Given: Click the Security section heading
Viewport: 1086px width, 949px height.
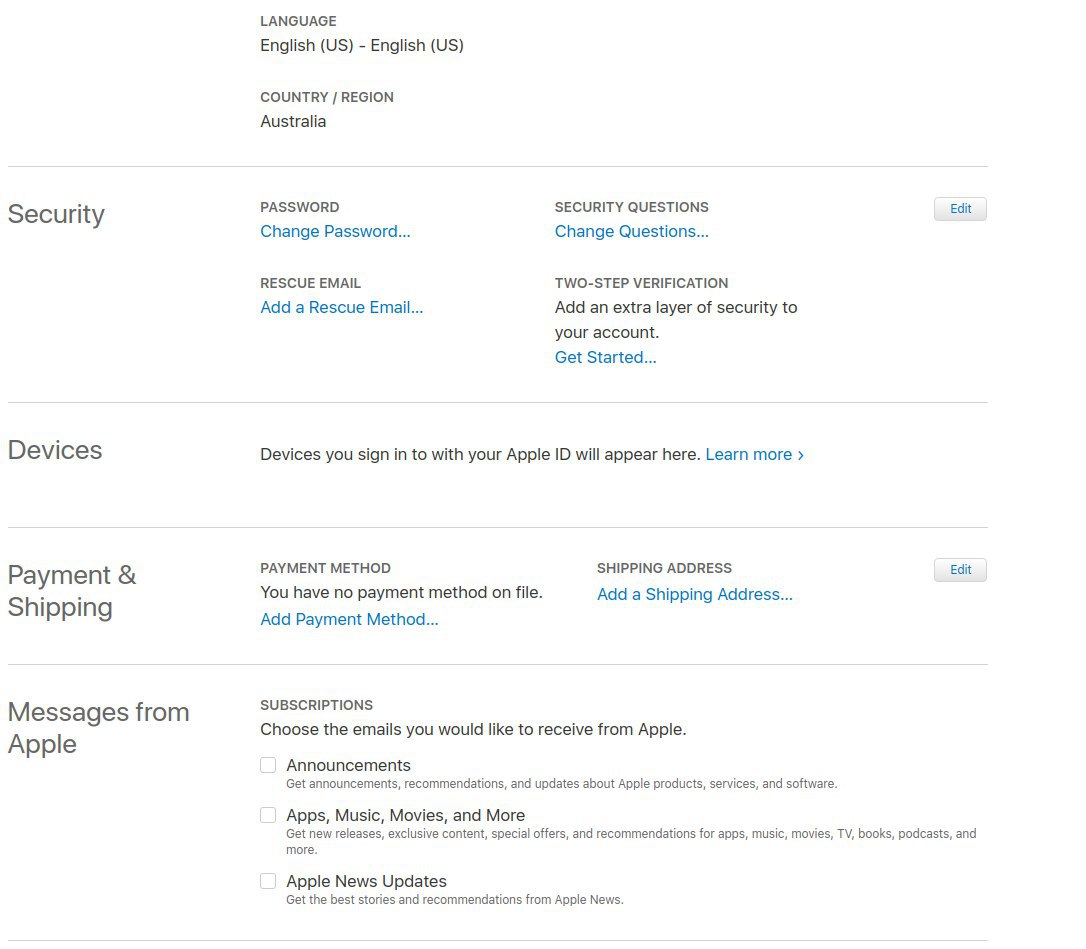Looking at the screenshot, I should click(56, 214).
